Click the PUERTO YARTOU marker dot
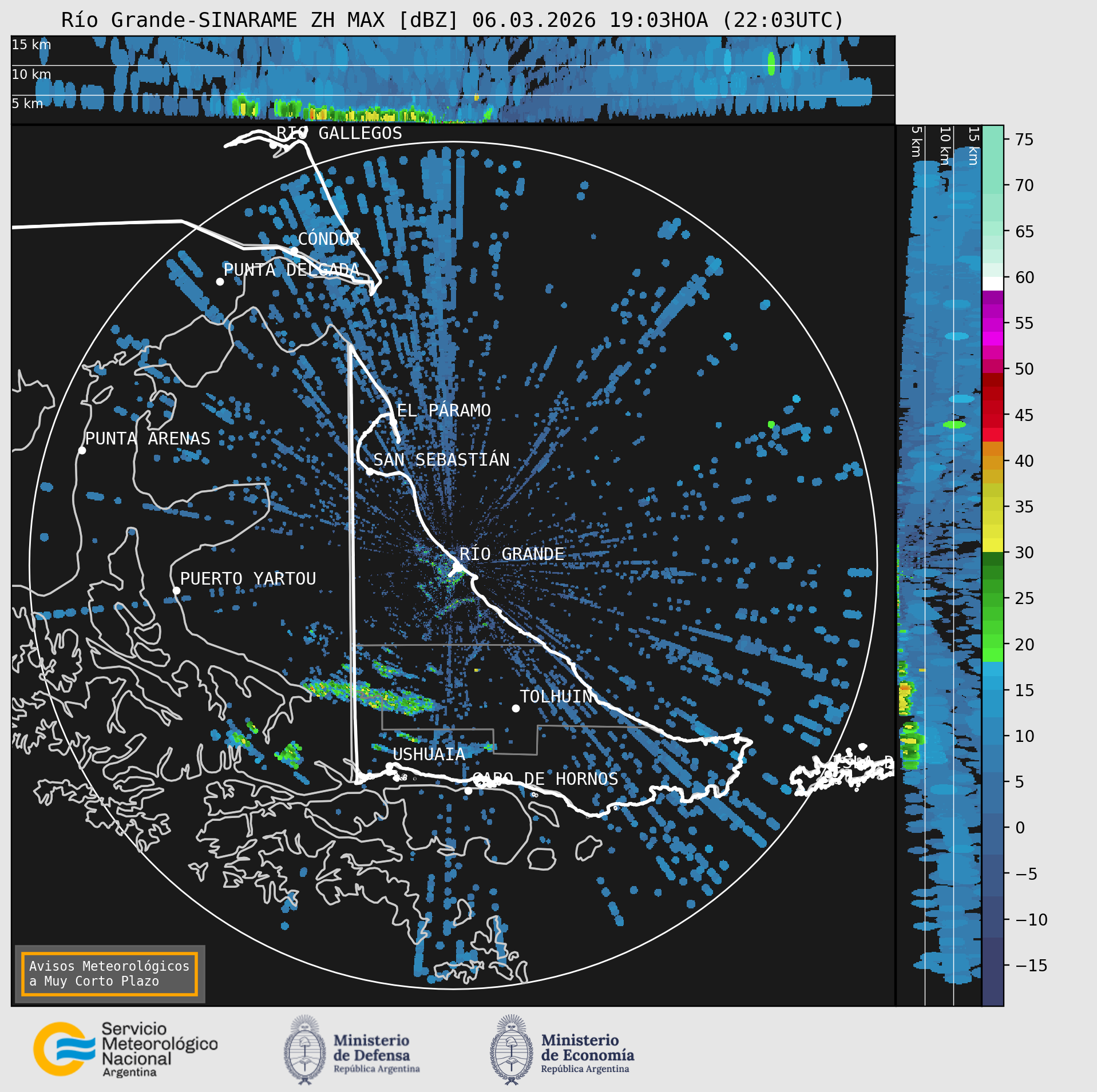The height and width of the screenshot is (1092, 1097). (x=176, y=591)
